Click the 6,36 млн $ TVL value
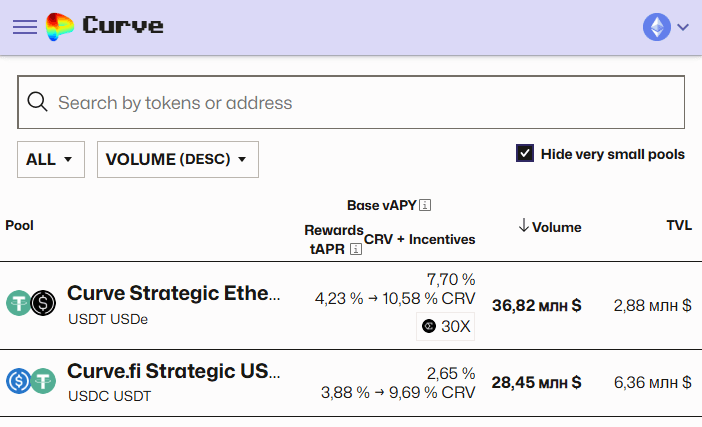This screenshot has width=702, height=427. coord(652,382)
